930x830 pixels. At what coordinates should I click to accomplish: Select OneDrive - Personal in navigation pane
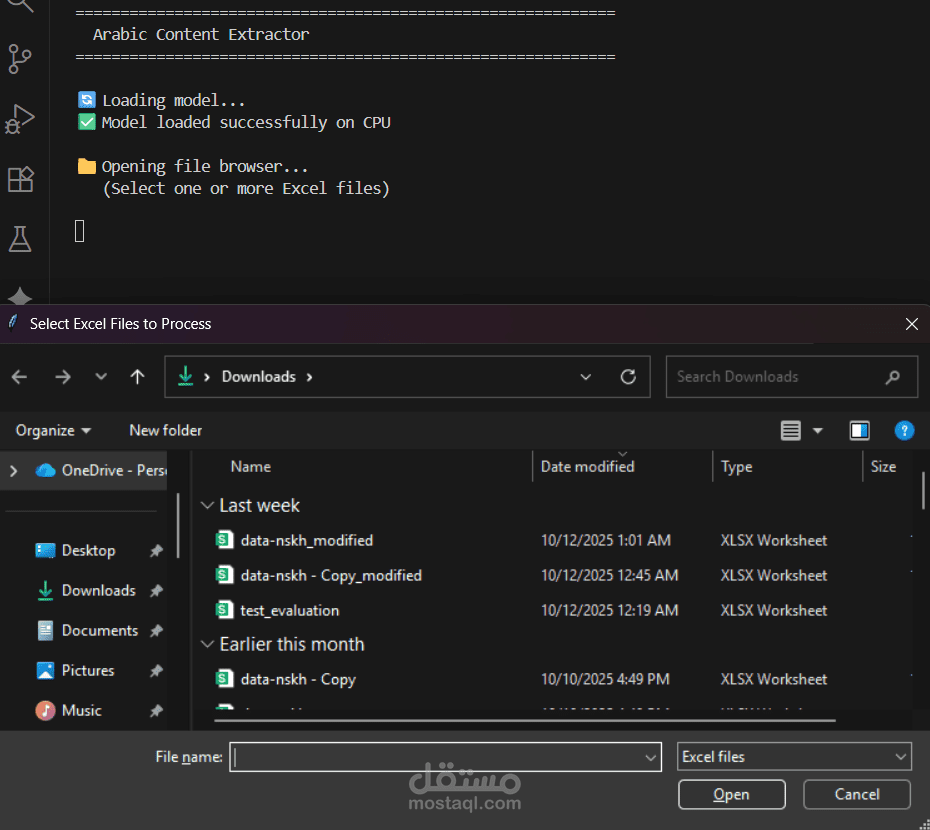click(x=100, y=470)
